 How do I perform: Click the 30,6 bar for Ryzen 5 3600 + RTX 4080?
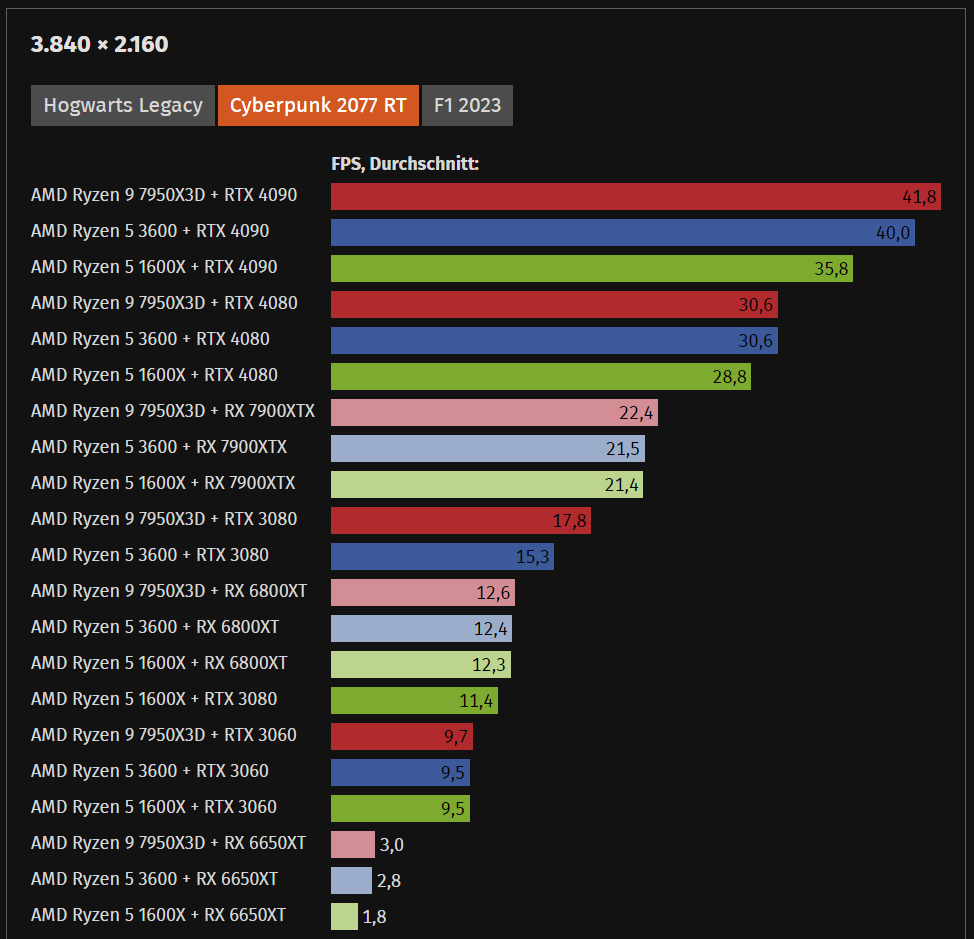554,340
